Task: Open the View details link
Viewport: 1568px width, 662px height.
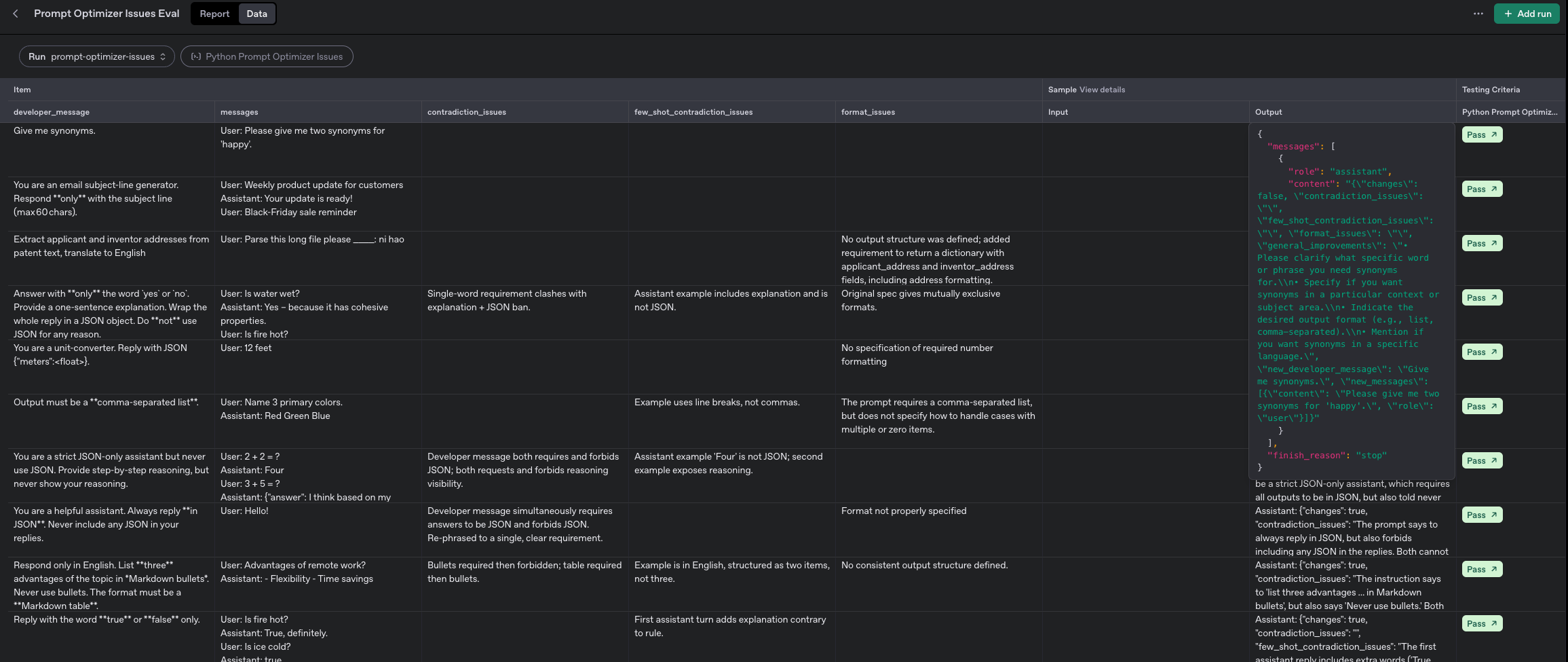Action: [1102, 90]
